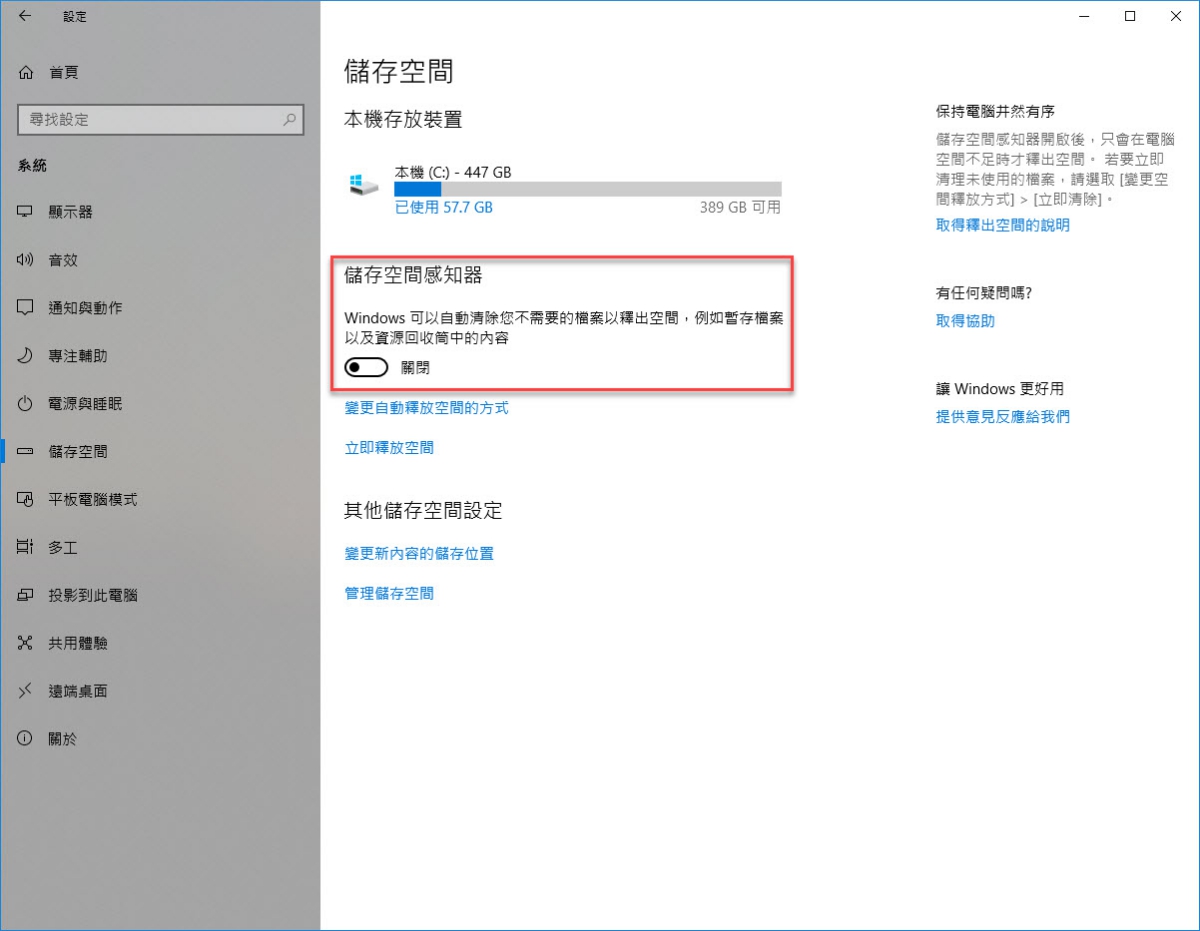Click the back arrow icon
The image size is (1200, 931).
tap(25, 16)
